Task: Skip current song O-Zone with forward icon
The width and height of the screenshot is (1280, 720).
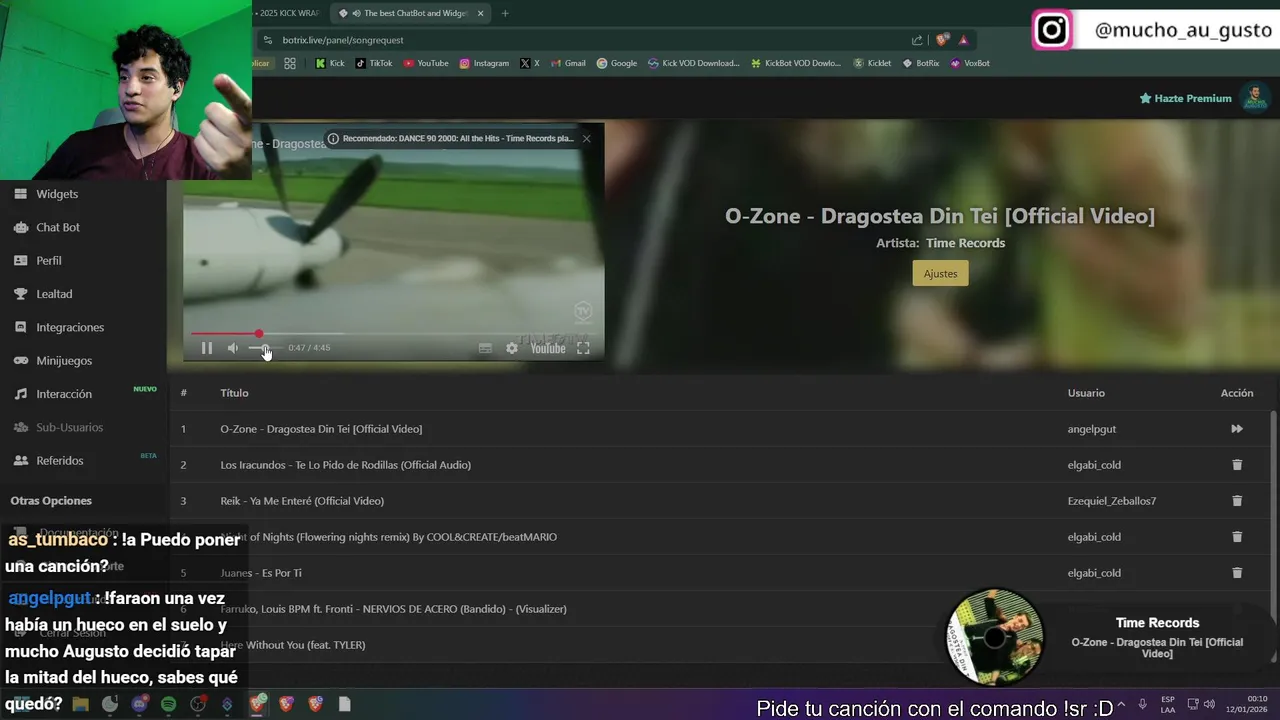Action: coord(1237,429)
